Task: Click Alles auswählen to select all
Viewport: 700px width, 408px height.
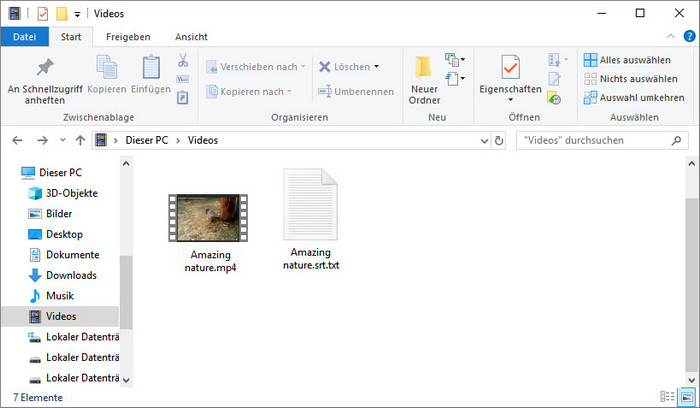Action: pos(630,60)
